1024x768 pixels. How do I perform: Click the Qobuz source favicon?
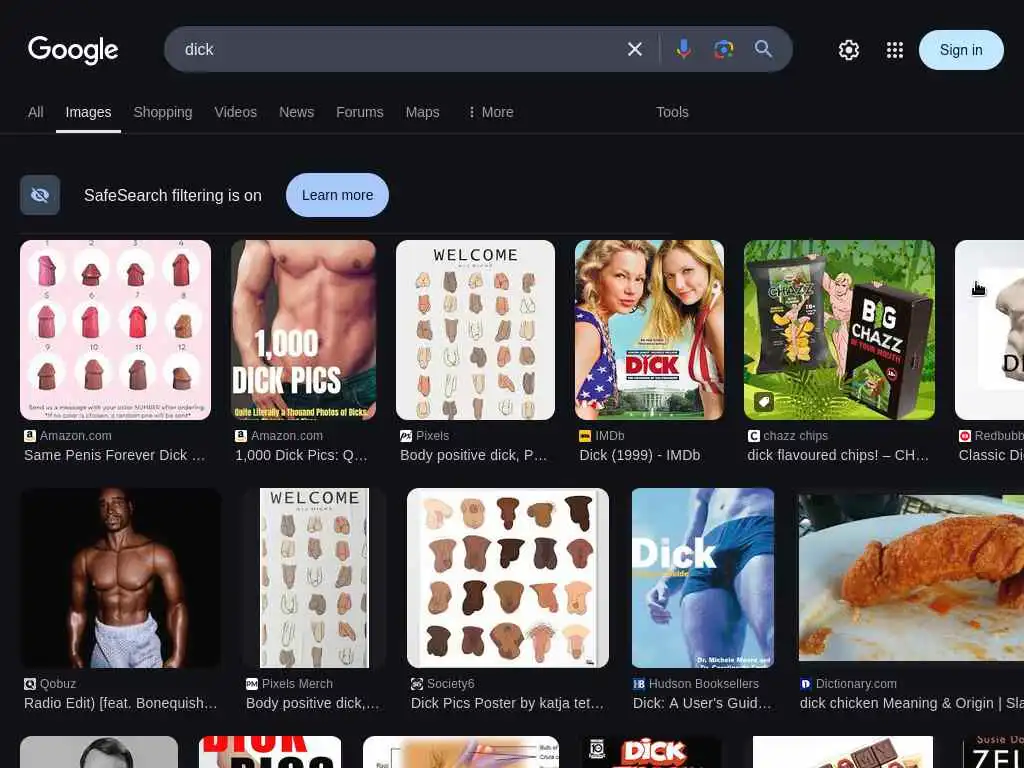[x=30, y=684]
